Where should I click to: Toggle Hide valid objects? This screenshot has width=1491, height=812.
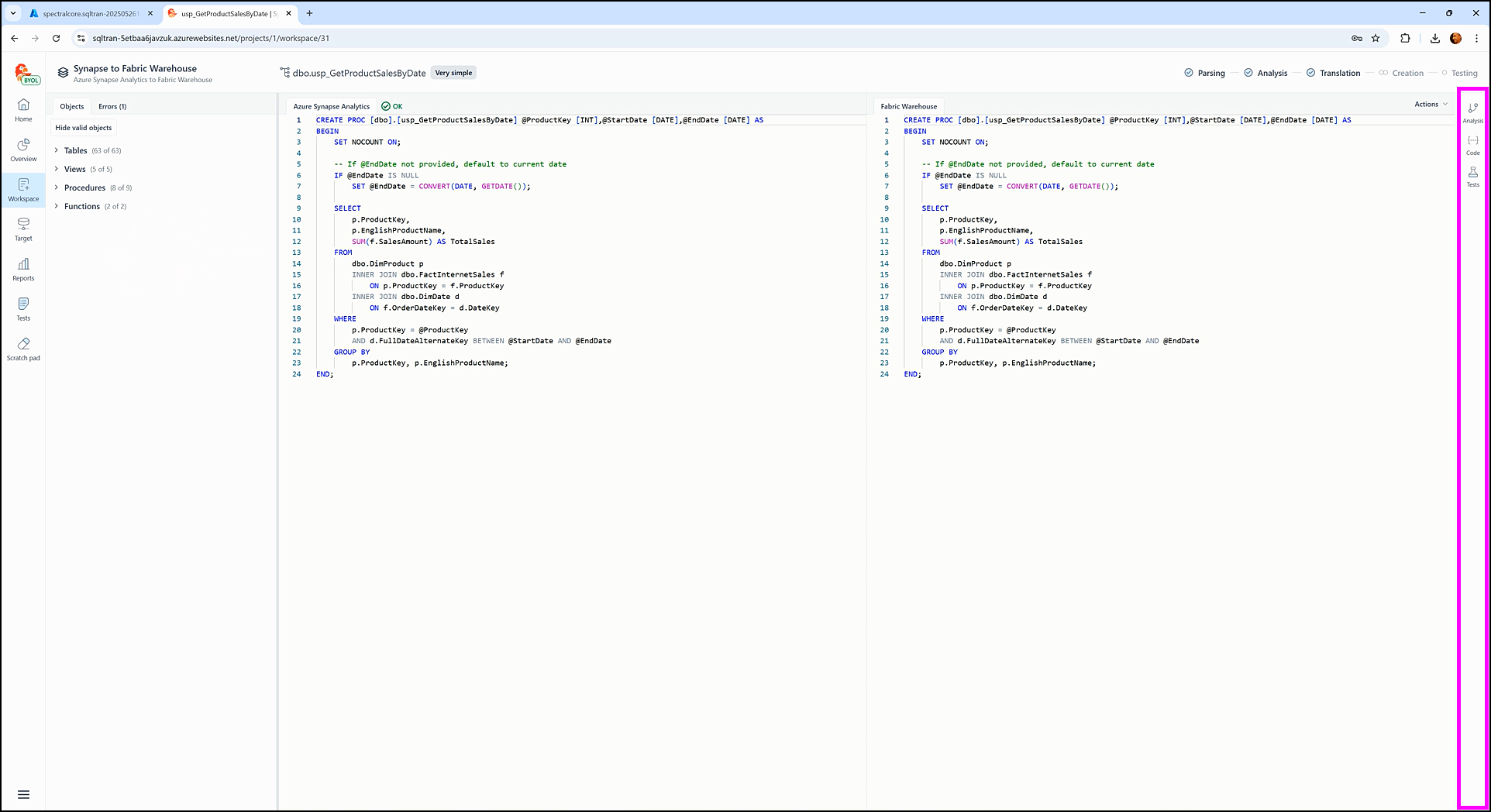tap(84, 128)
